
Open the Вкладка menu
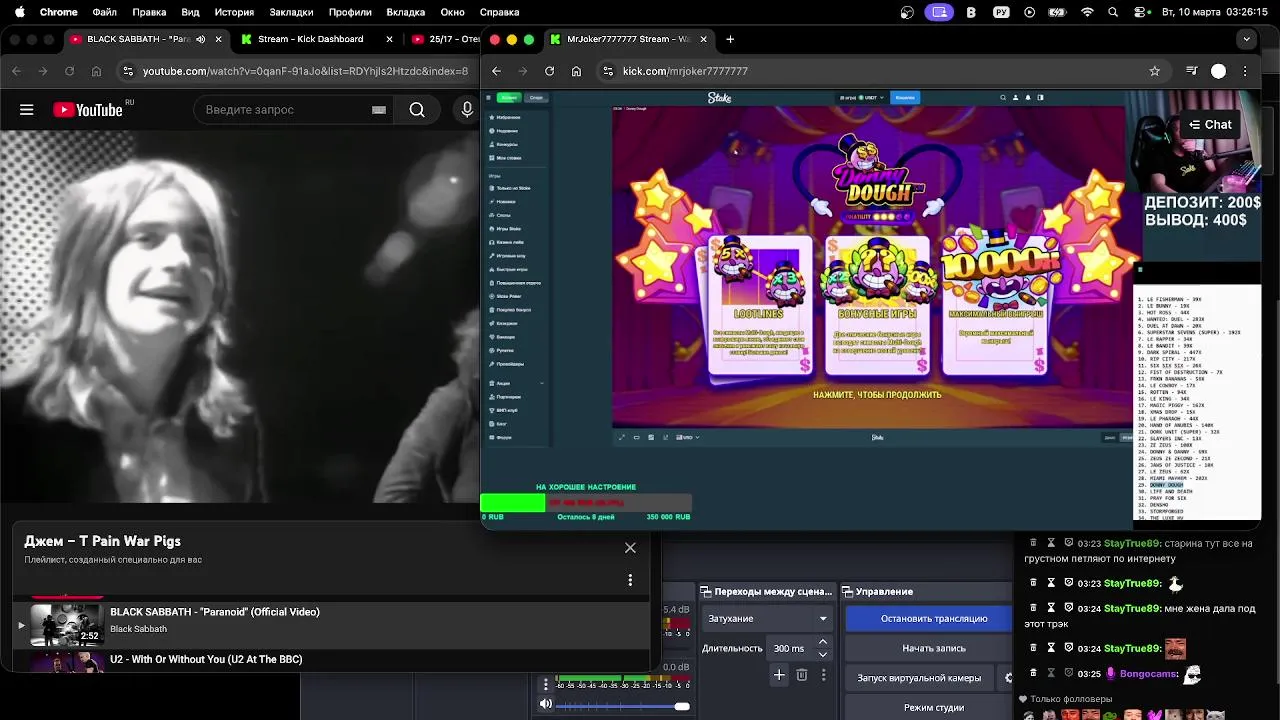[406, 12]
